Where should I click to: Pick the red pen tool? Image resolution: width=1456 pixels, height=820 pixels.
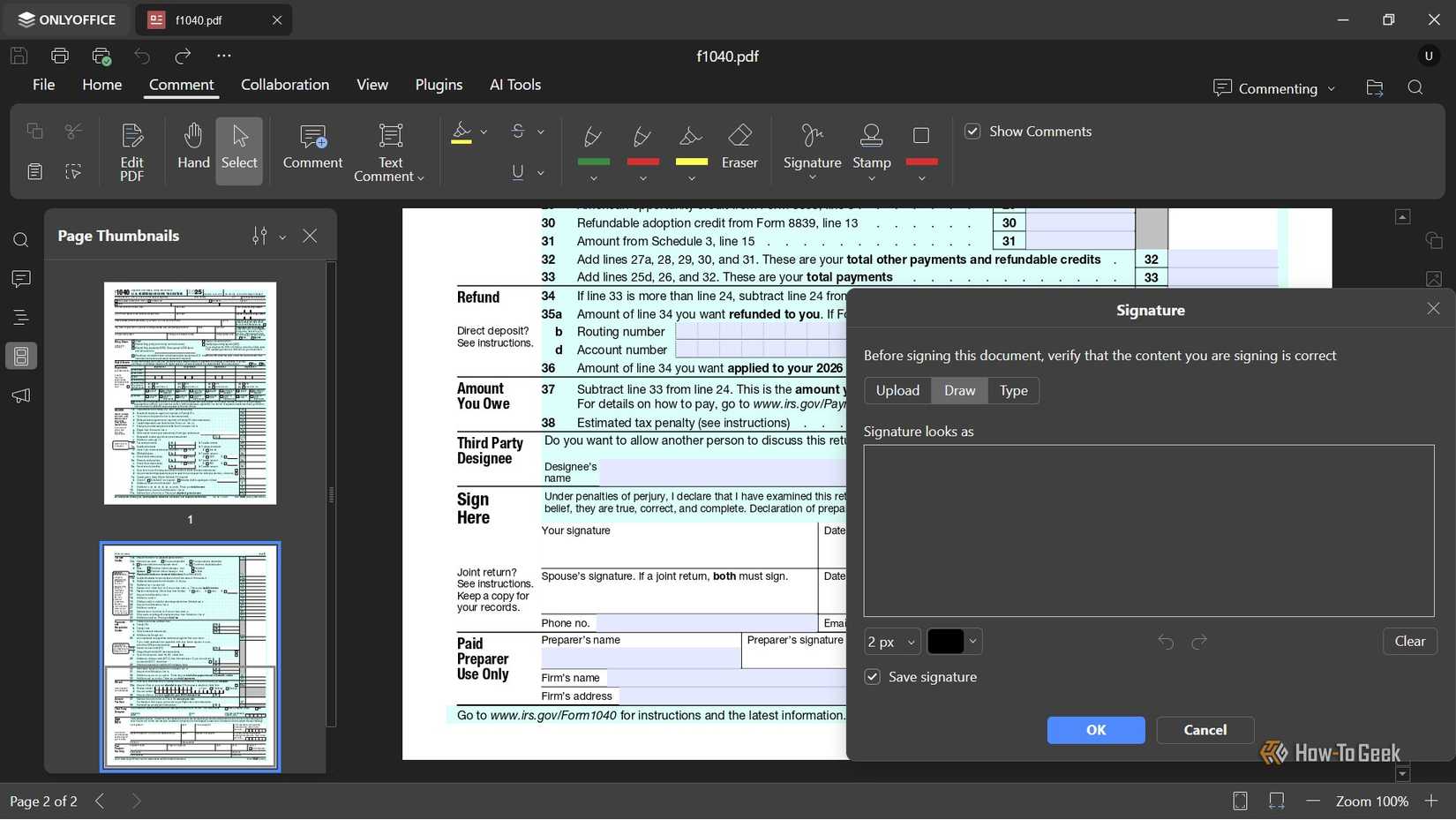click(642, 141)
